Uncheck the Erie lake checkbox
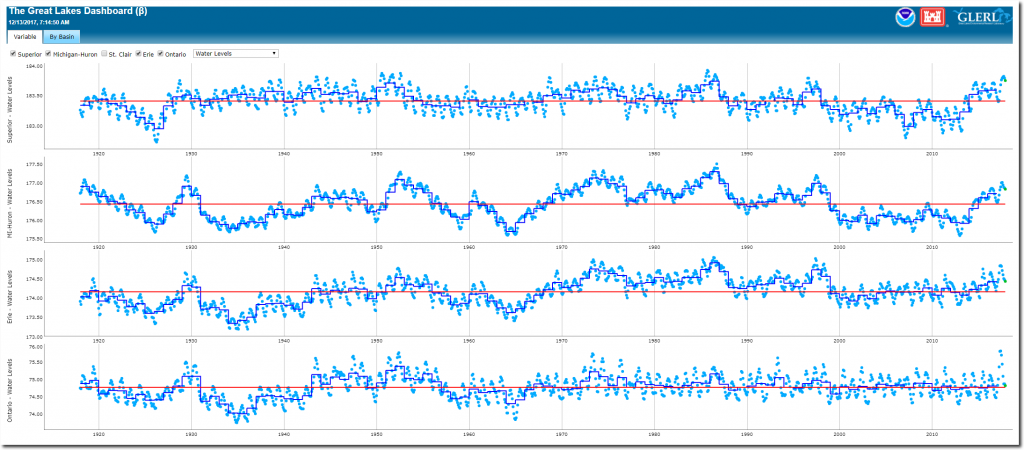The height and width of the screenshot is (450, 1024). point(138,54)
